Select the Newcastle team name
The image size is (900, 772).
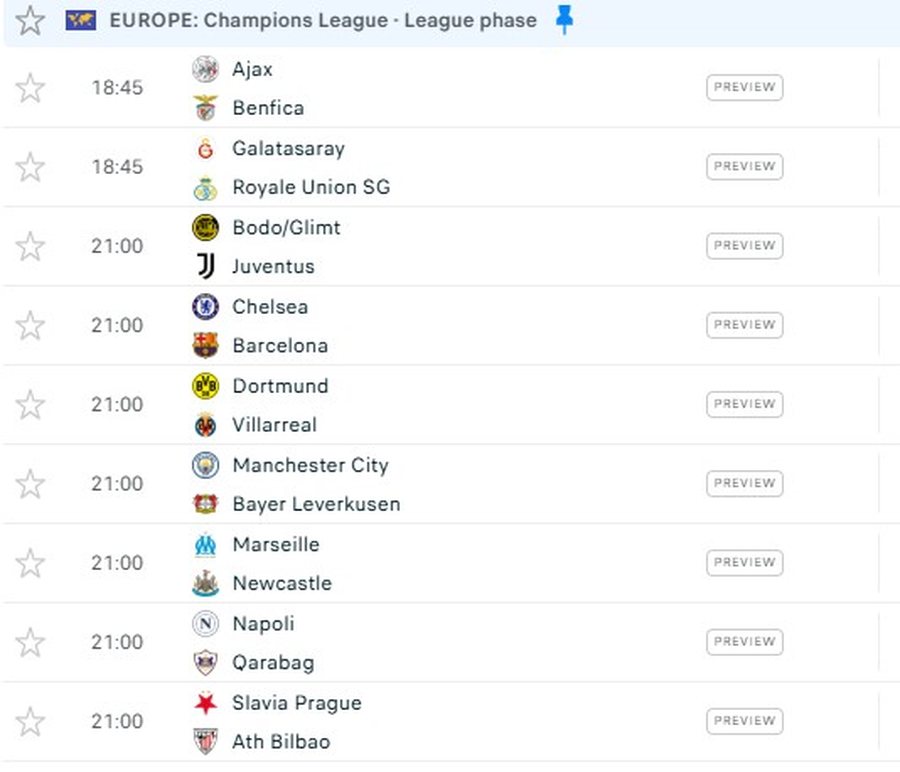click(282, 583)
